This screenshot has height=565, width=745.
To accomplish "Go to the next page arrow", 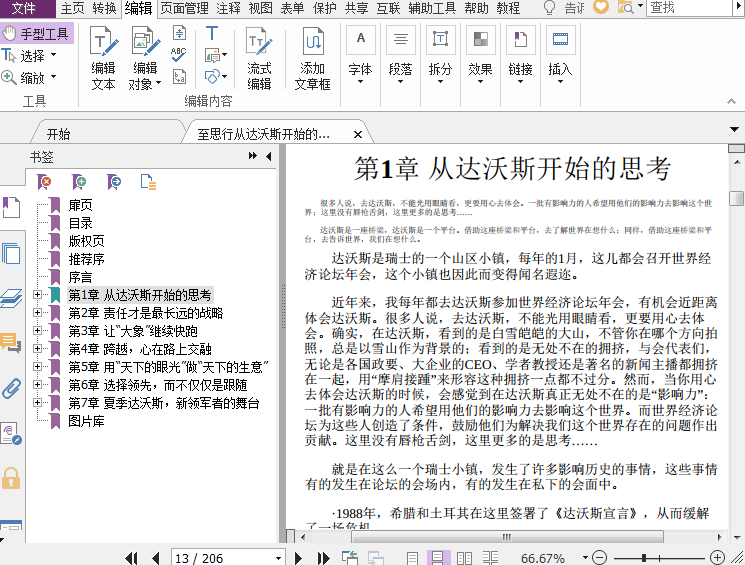I will pos(297,557).
